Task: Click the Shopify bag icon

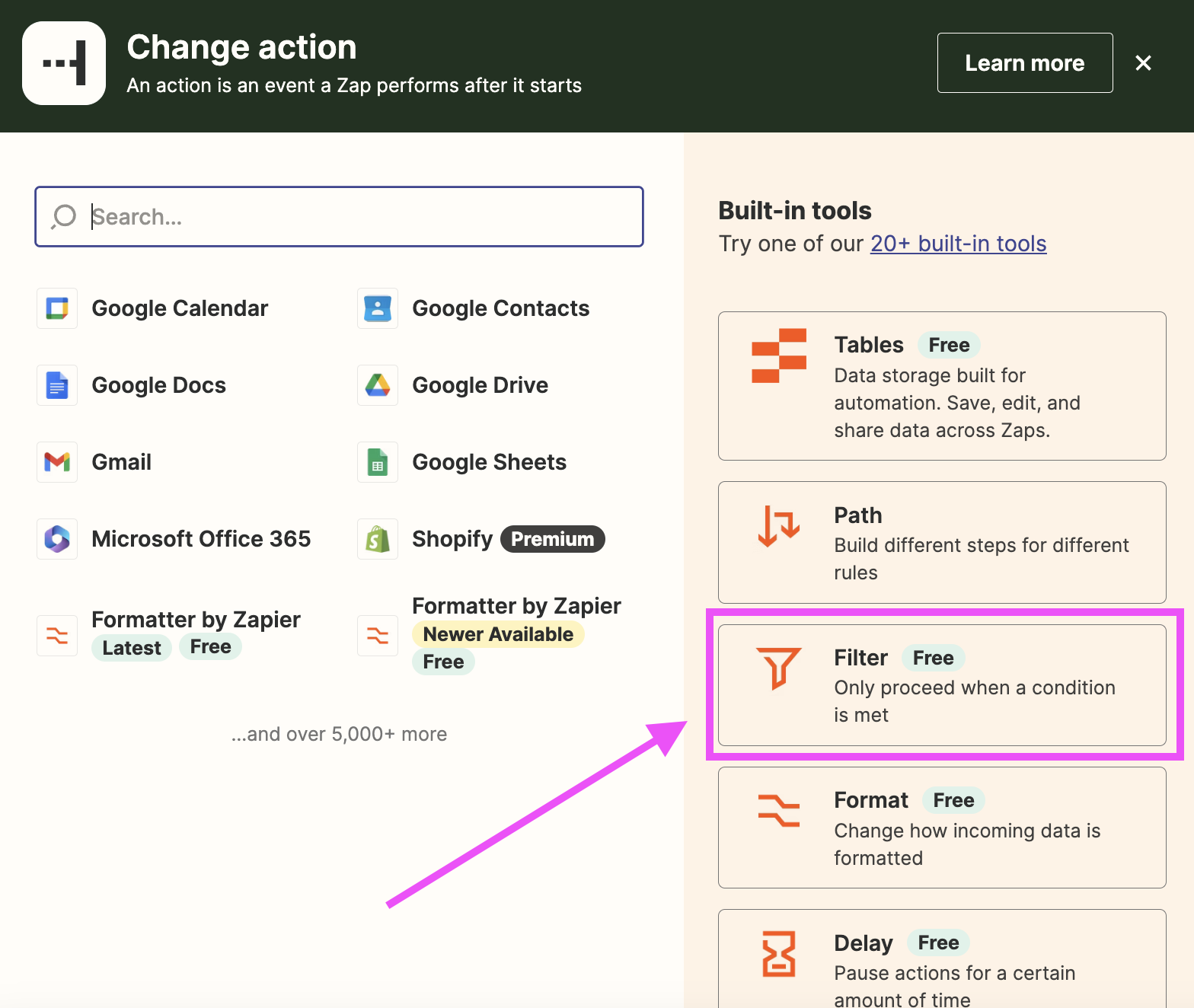Action: coord(378,539)
